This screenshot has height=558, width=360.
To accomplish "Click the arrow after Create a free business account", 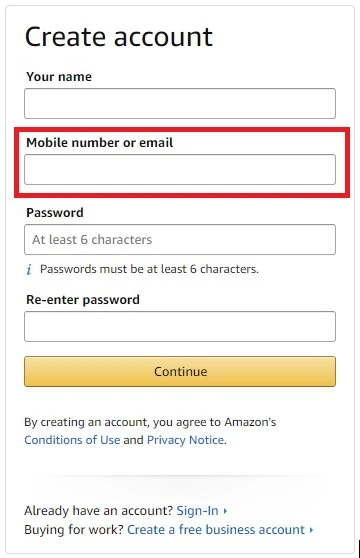I will 311,530.
